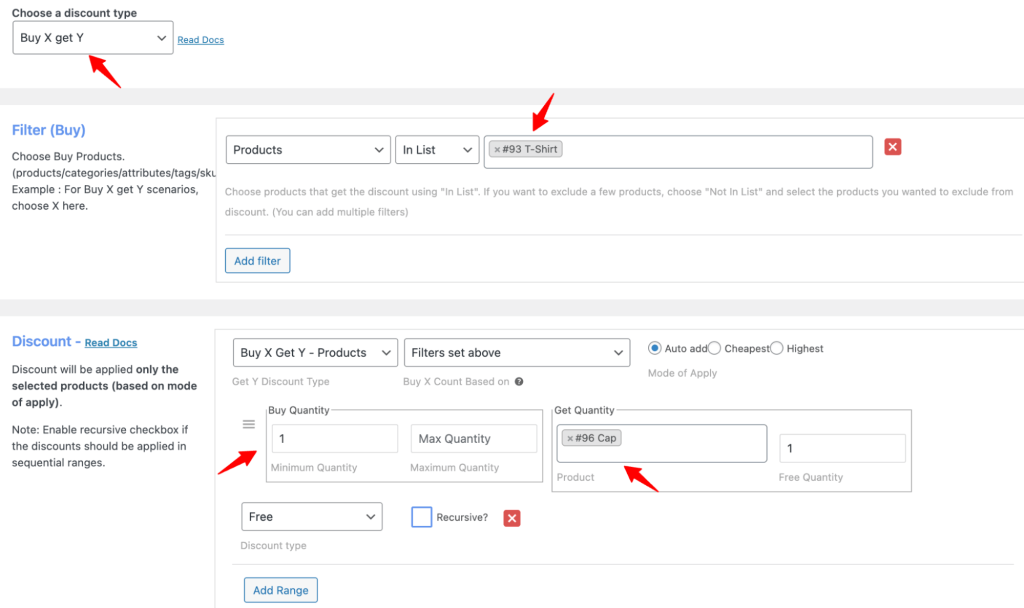This screenshot has width=1024, height=608.
Task: Open the Get Y Discount Type dropdown
Action: pyautogui.click(x=315, y=352)
